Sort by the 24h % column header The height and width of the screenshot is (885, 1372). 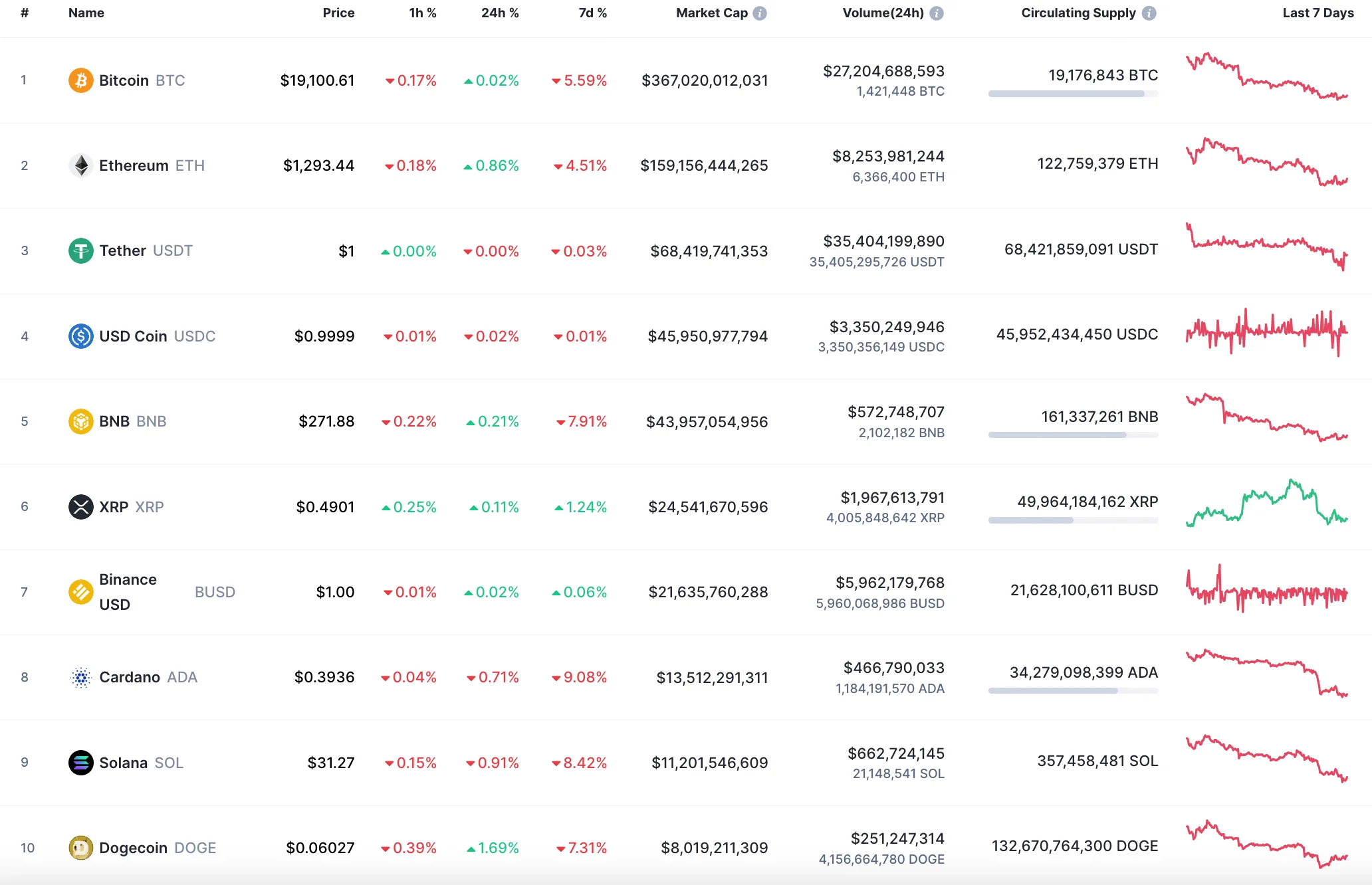click(499, 12)
